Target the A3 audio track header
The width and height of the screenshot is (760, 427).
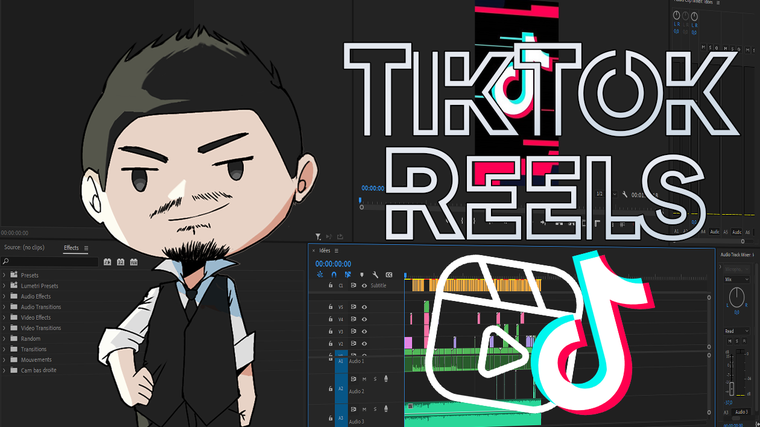341,416
